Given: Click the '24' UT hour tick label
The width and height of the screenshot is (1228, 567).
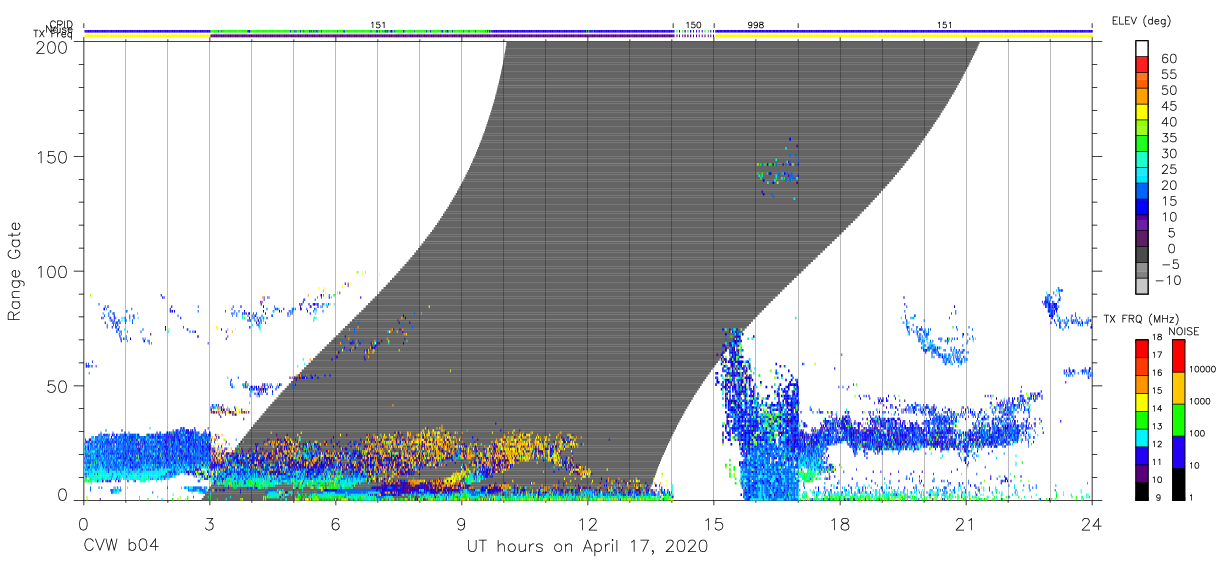Looking at the screenshot, I should (1092, 523).
